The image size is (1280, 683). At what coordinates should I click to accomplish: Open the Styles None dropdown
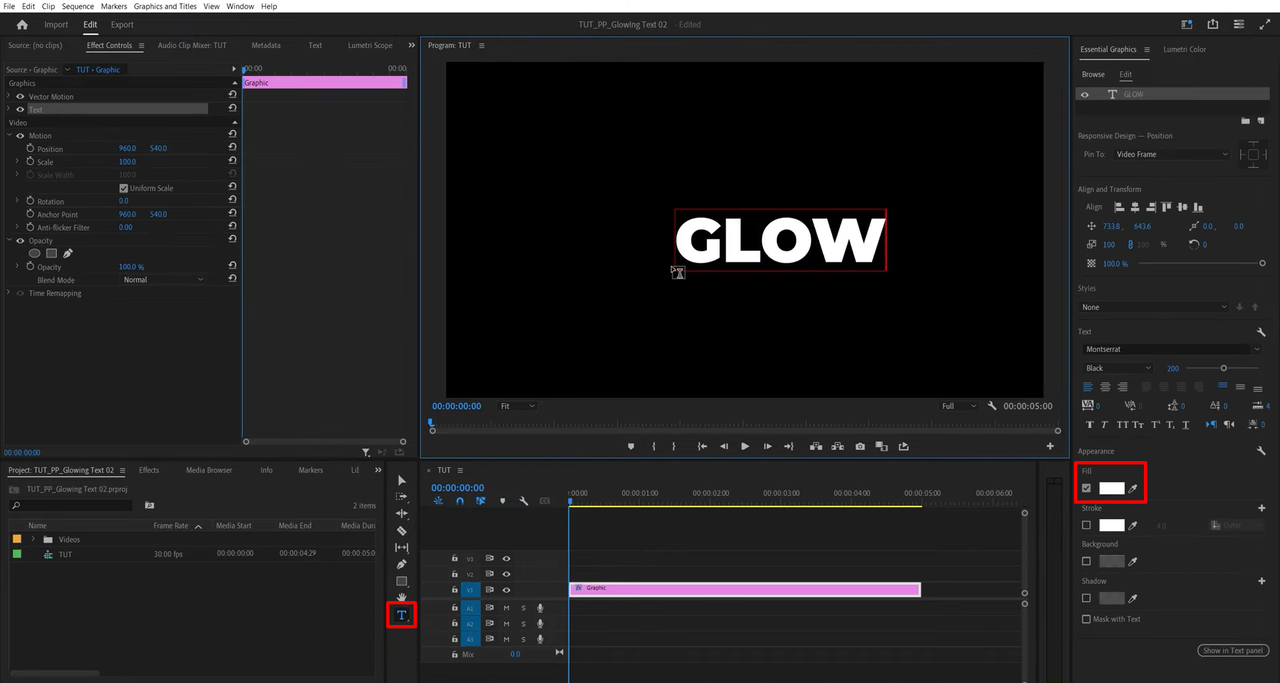click(1154, 307)
